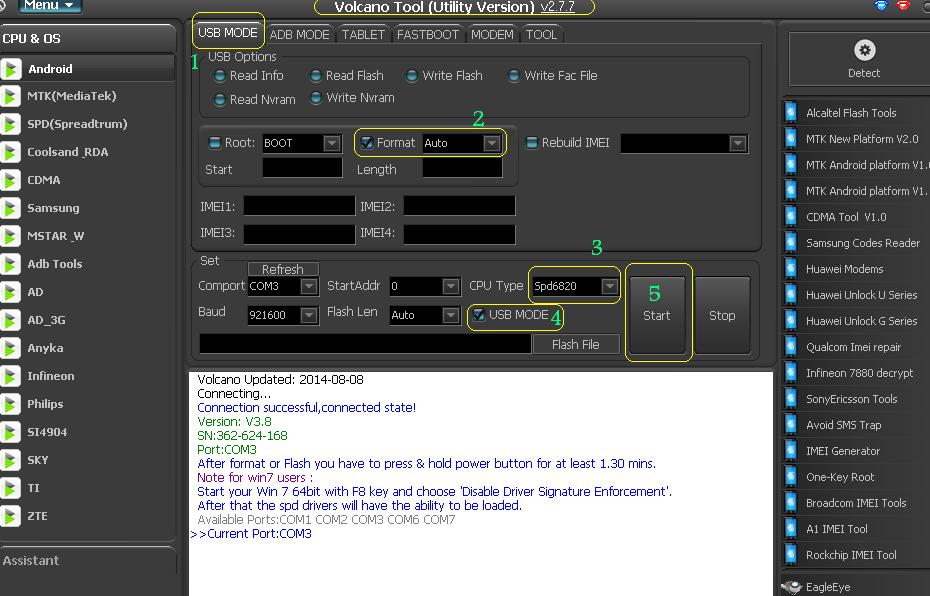The image size is (930, 596).
Task: Switch to the ADB MODE tab
Action: [x=300, y=34]
